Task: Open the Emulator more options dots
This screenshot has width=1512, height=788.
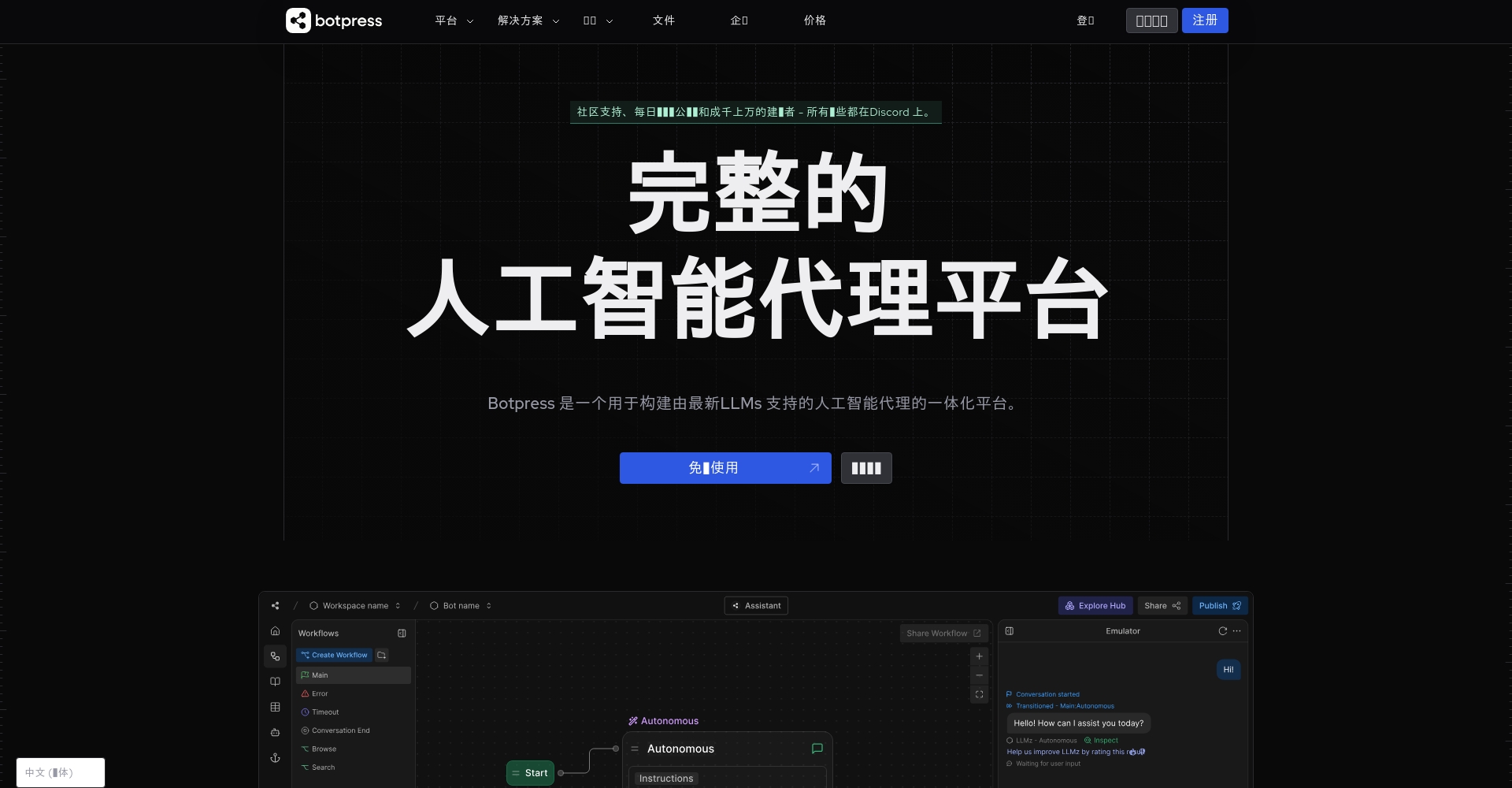Action: 1236,631
